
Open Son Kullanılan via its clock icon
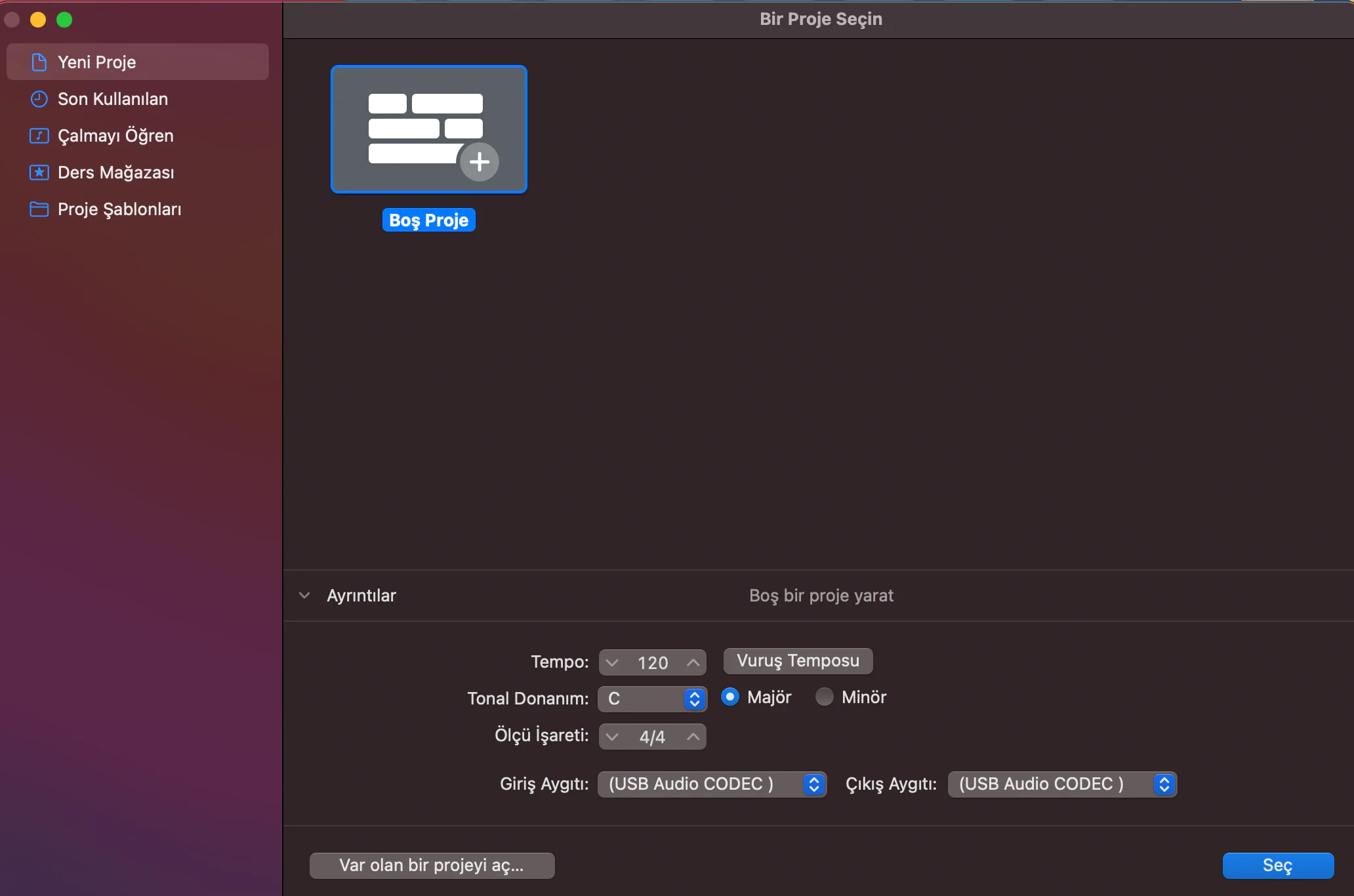pos(39,98)
